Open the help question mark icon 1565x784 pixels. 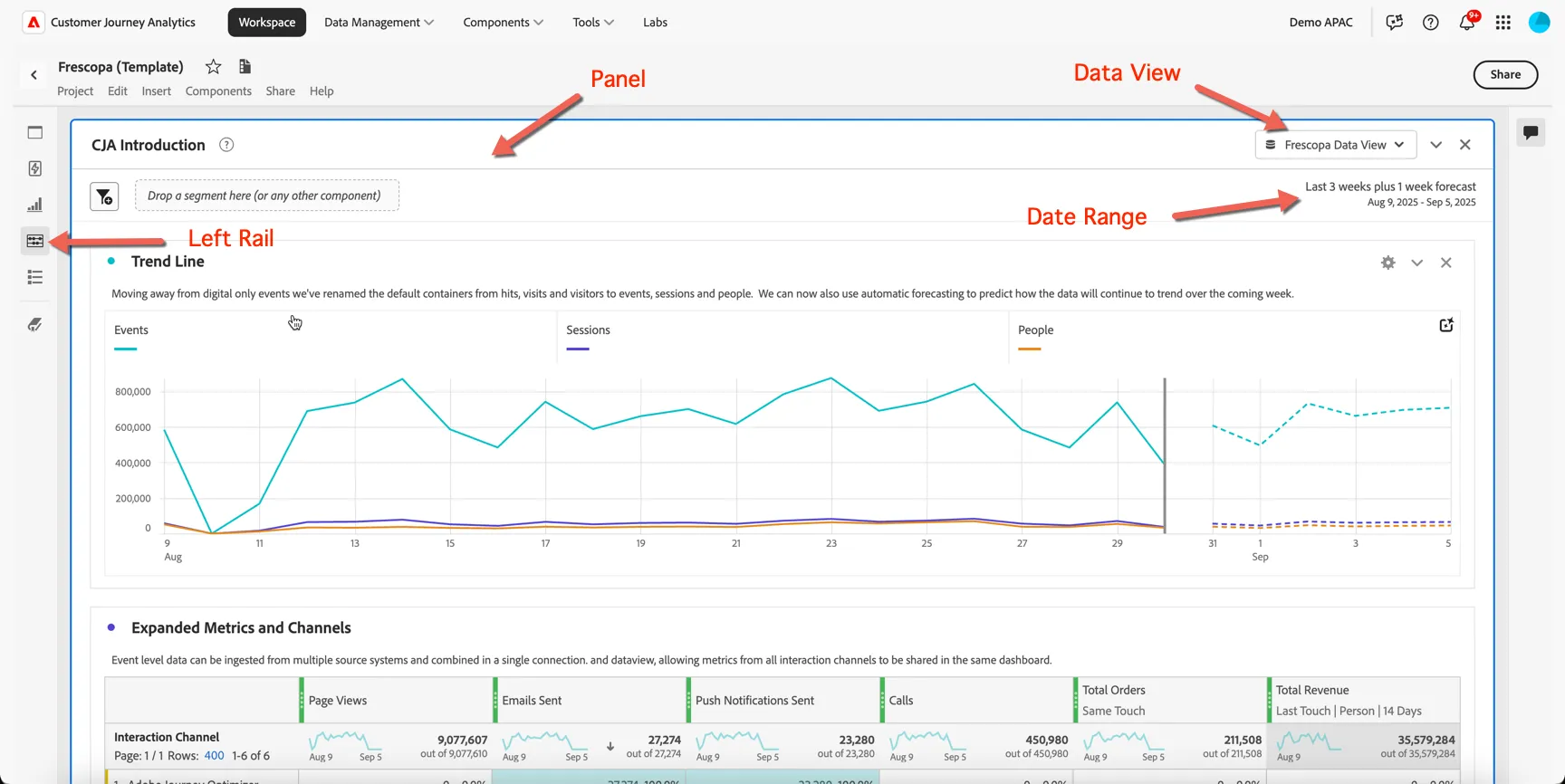click(1431, 23)
